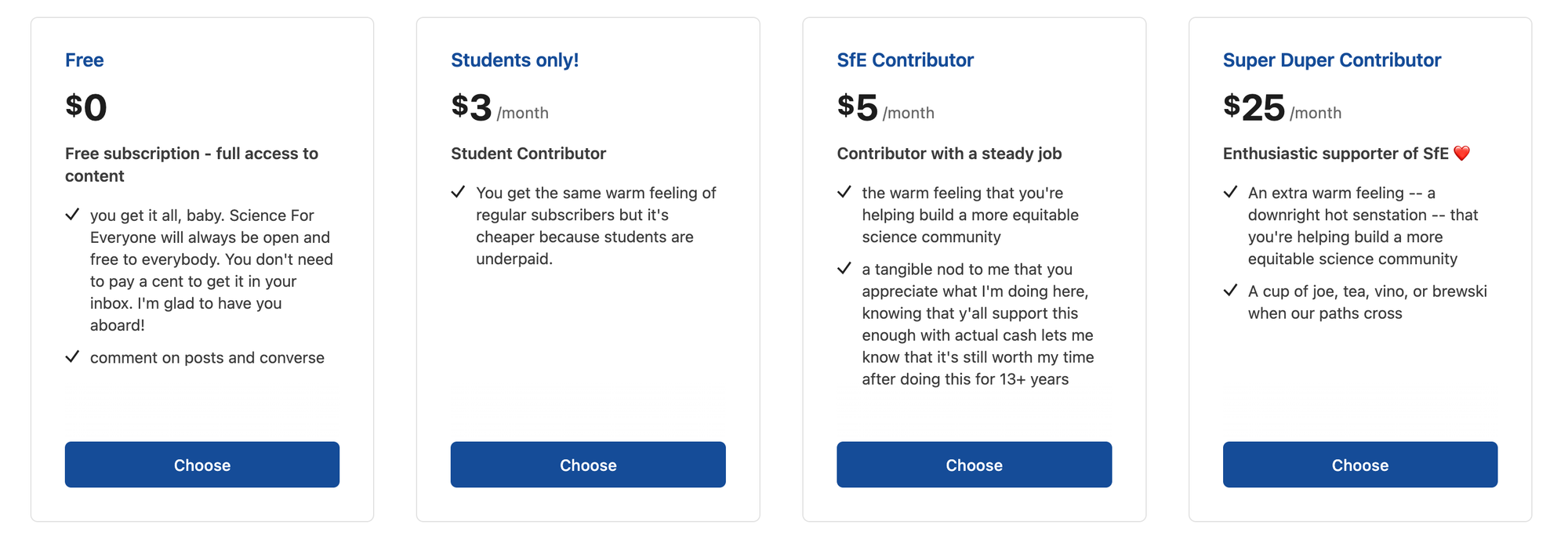Click checkmark next to 'comment on posts'
Viewport: 1568px width, 539px height.
pyautogui.click(x=72, y=357)
